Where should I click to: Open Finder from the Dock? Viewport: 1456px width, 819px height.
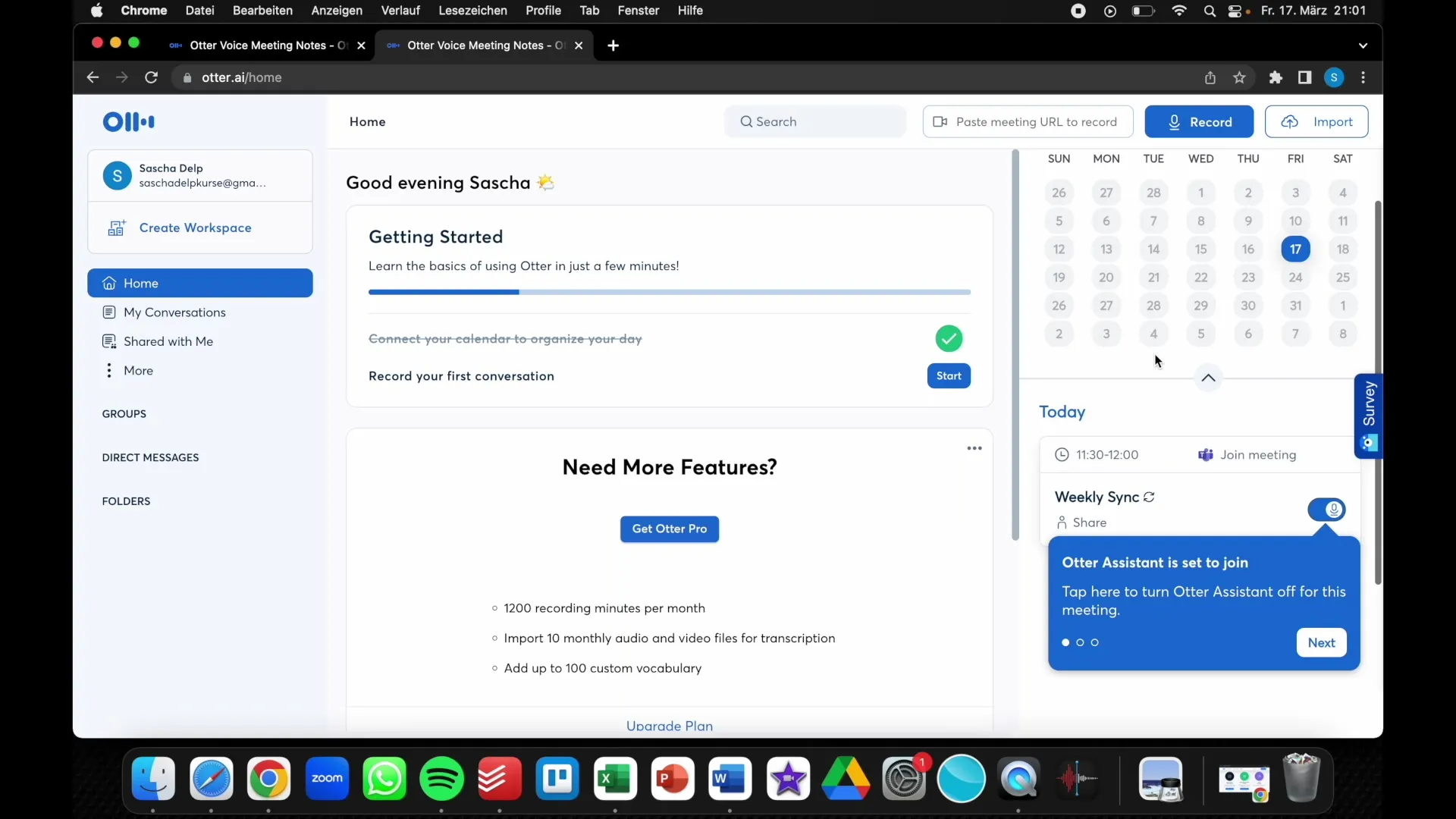point(153,779)
